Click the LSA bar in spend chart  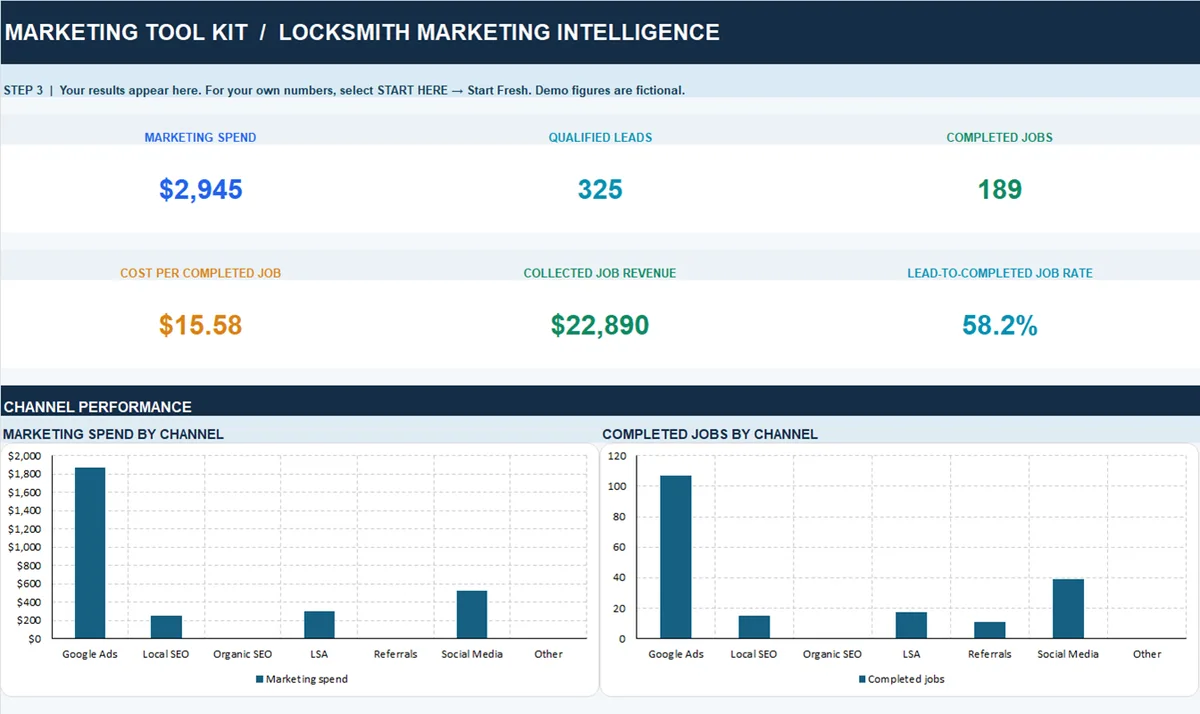319,625
